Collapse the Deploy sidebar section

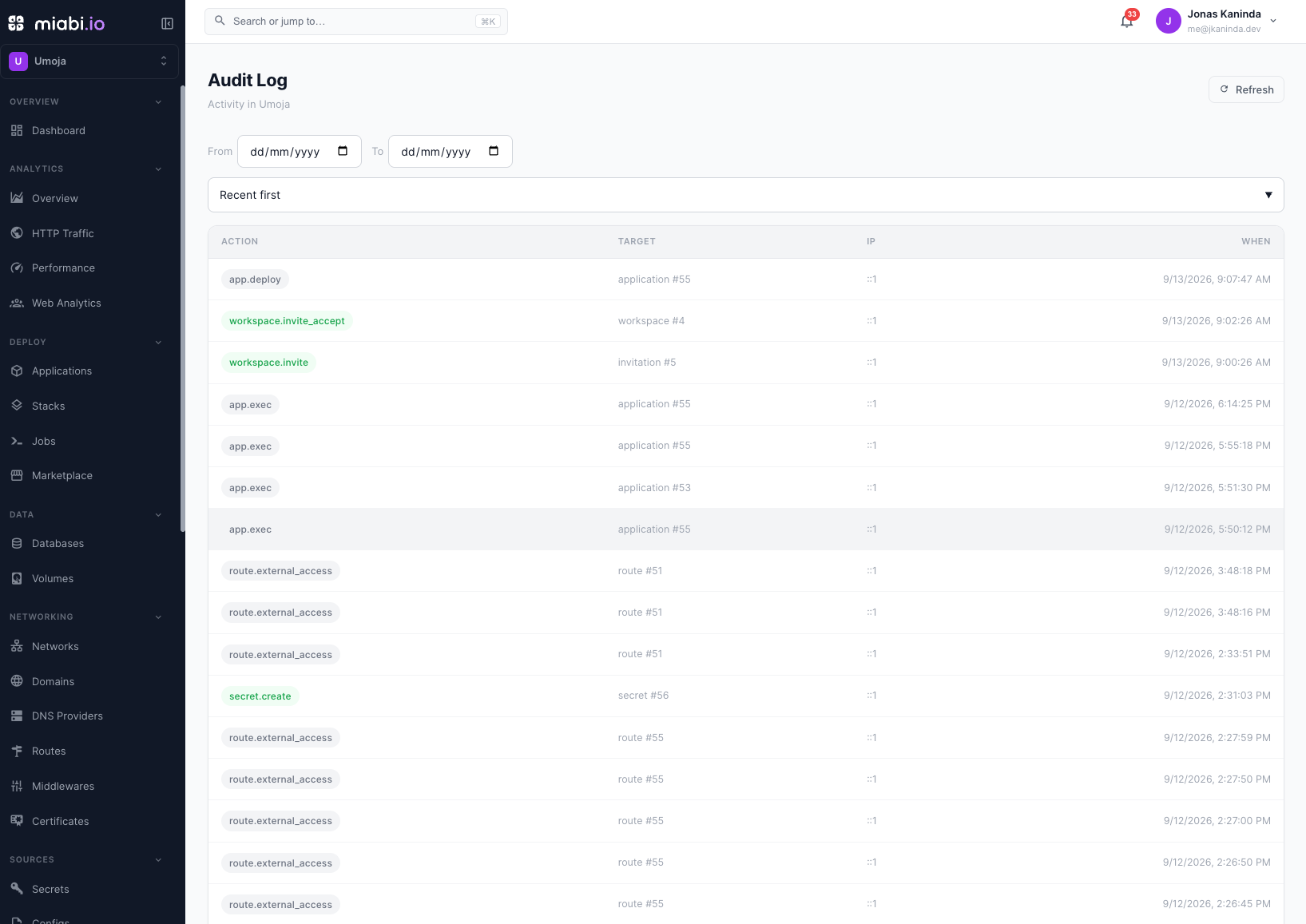tap(158, 343)
